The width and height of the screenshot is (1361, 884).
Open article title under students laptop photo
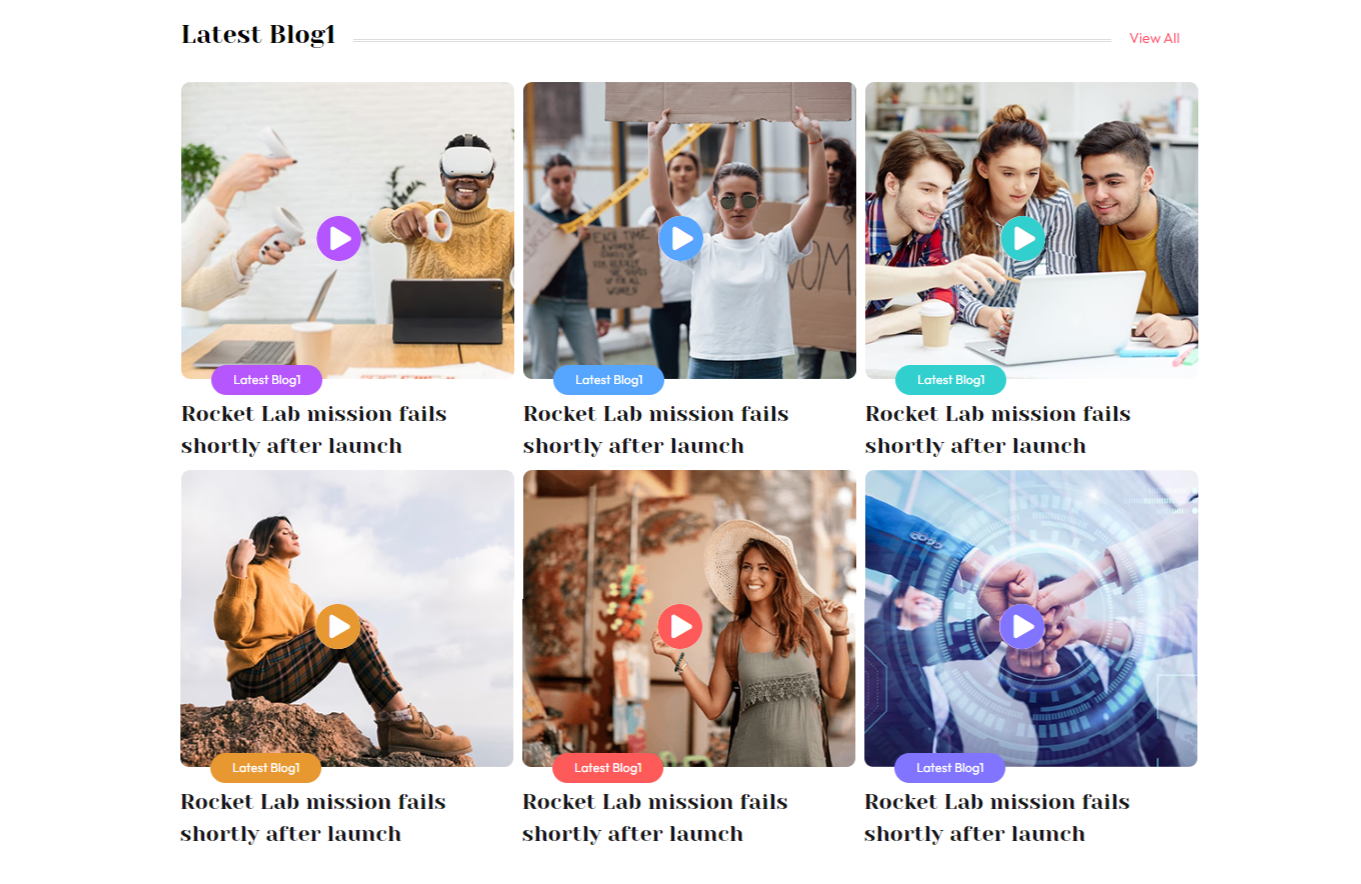[998, 430]
